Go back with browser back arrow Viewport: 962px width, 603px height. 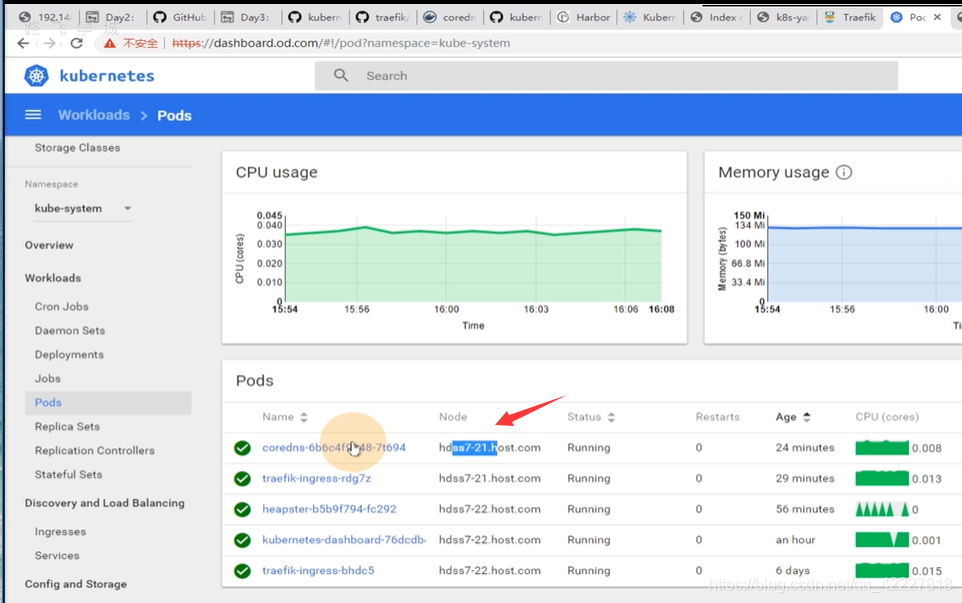pos(23,43)
